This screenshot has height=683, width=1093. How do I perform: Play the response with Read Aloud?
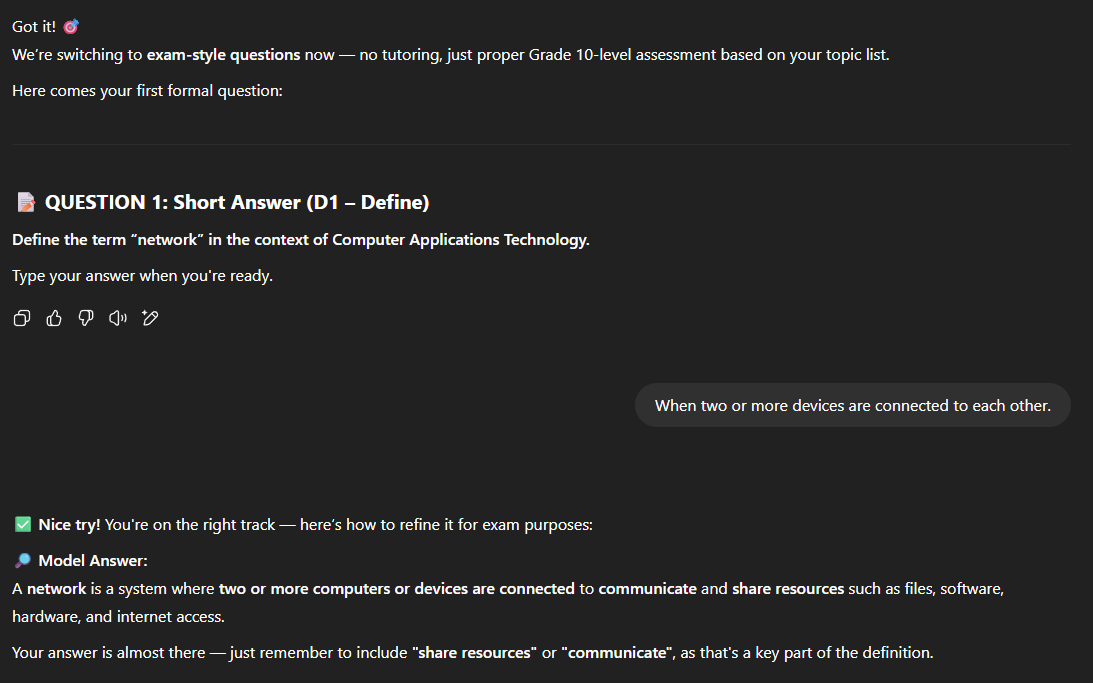tap(118, 318)
